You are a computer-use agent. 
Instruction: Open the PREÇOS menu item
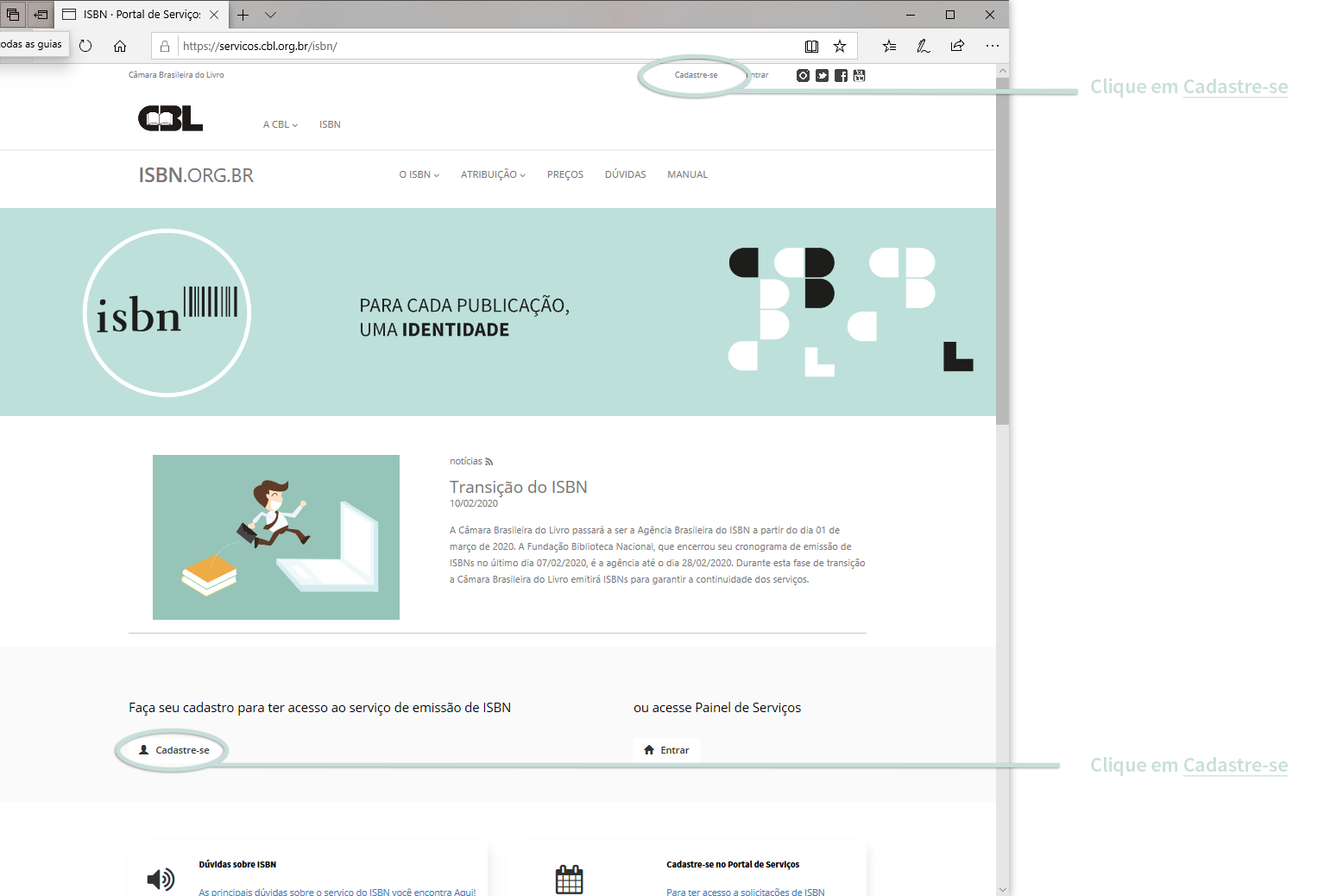point(565,174)
